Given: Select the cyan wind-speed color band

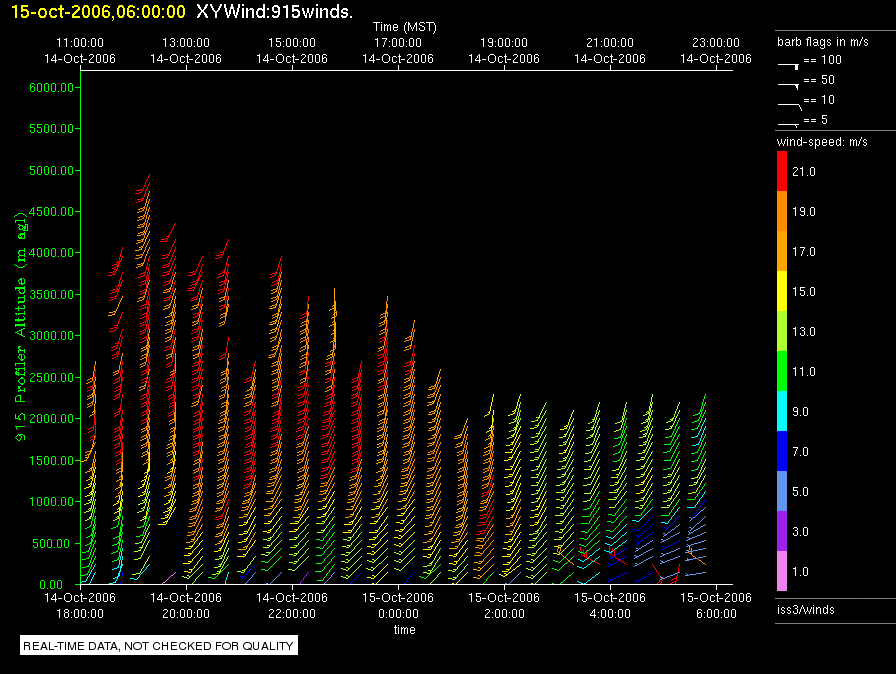Looking at the screenshot, I should [782, 411].
